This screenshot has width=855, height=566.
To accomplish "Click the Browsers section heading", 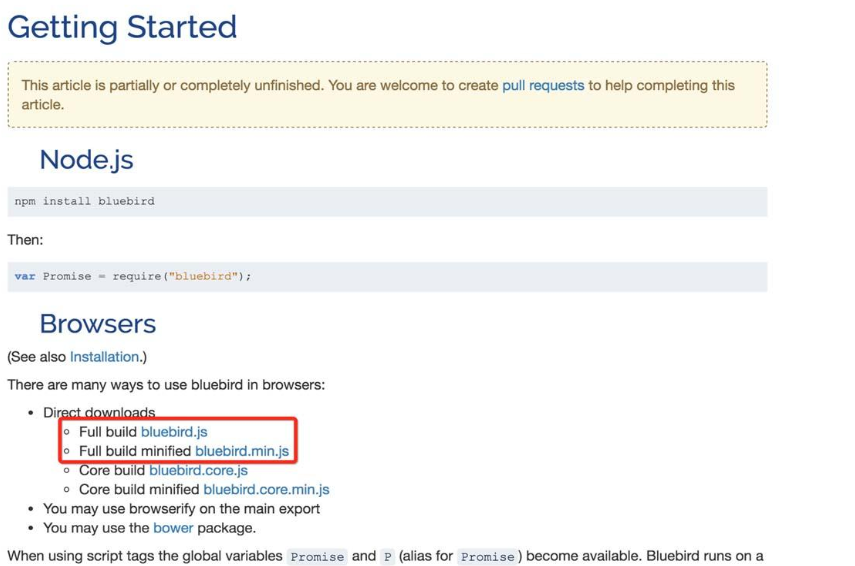I will click(x=98, y=324).
